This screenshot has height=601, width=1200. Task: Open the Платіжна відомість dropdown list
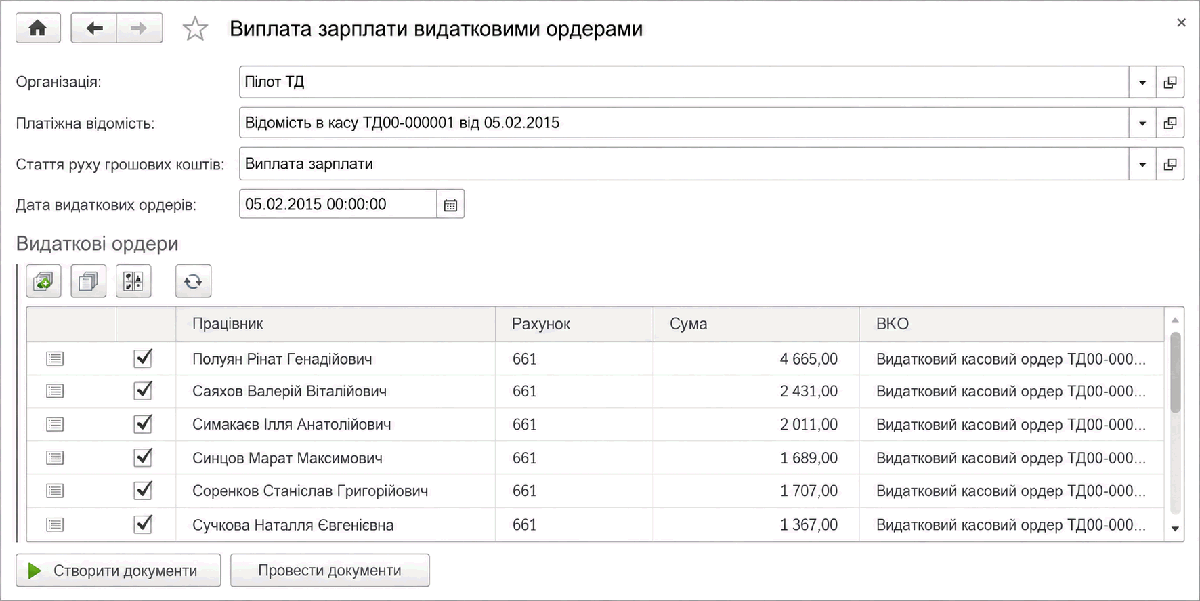coord(1142,123)
